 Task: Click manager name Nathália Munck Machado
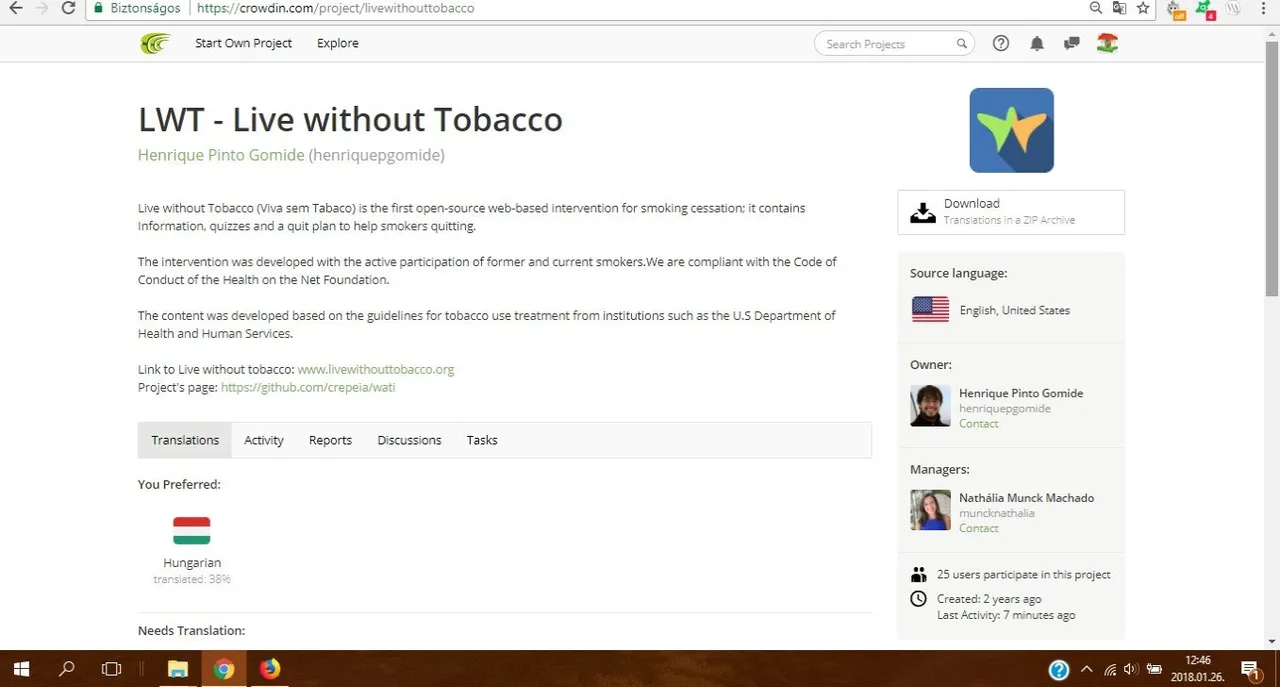1026,498
